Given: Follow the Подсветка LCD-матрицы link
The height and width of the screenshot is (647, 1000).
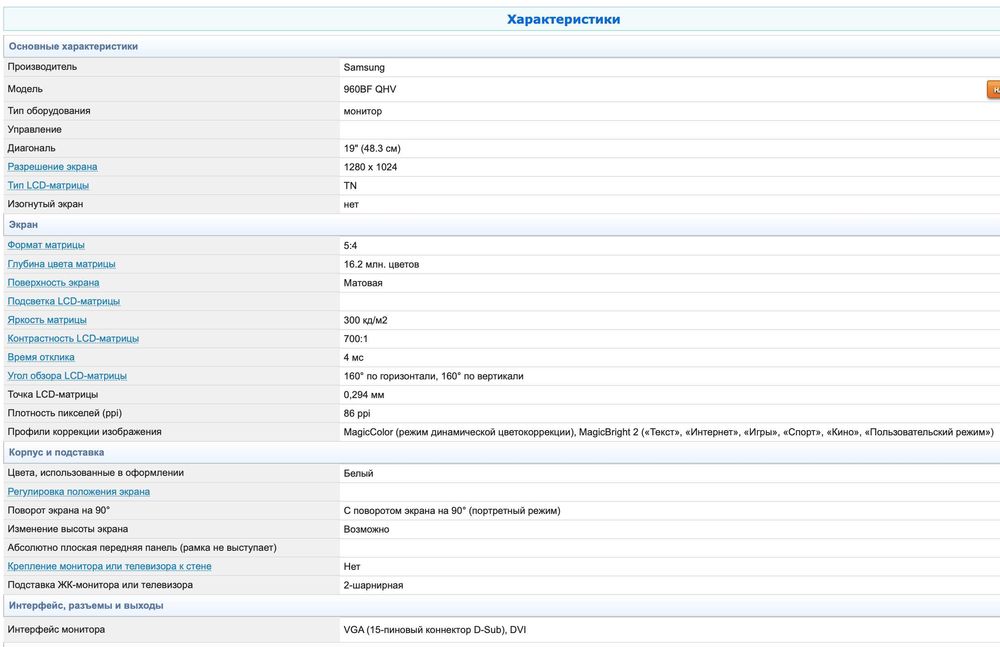Looking at the screenshot, I should [x=64, y=301].
